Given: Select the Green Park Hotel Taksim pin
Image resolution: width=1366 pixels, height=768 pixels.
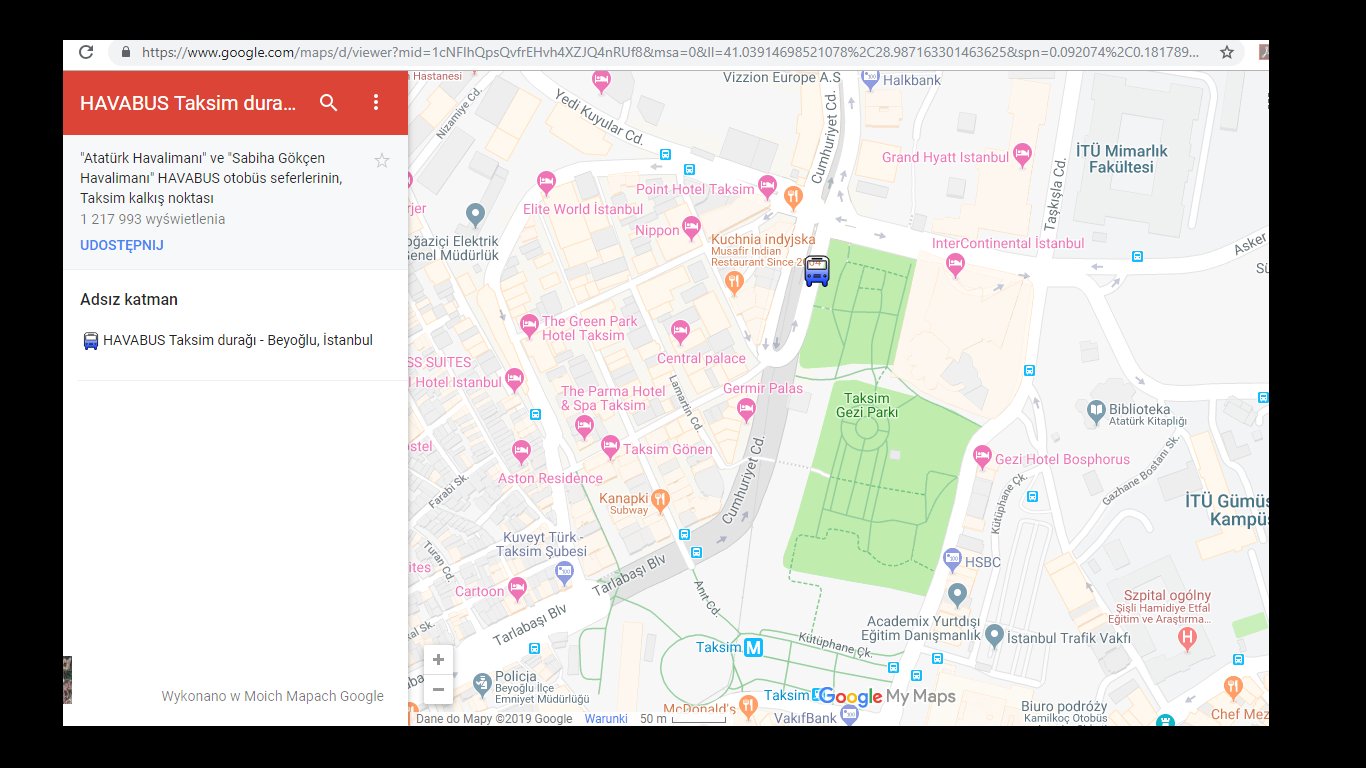Looking at the screenshot, I should coord(530,325).
